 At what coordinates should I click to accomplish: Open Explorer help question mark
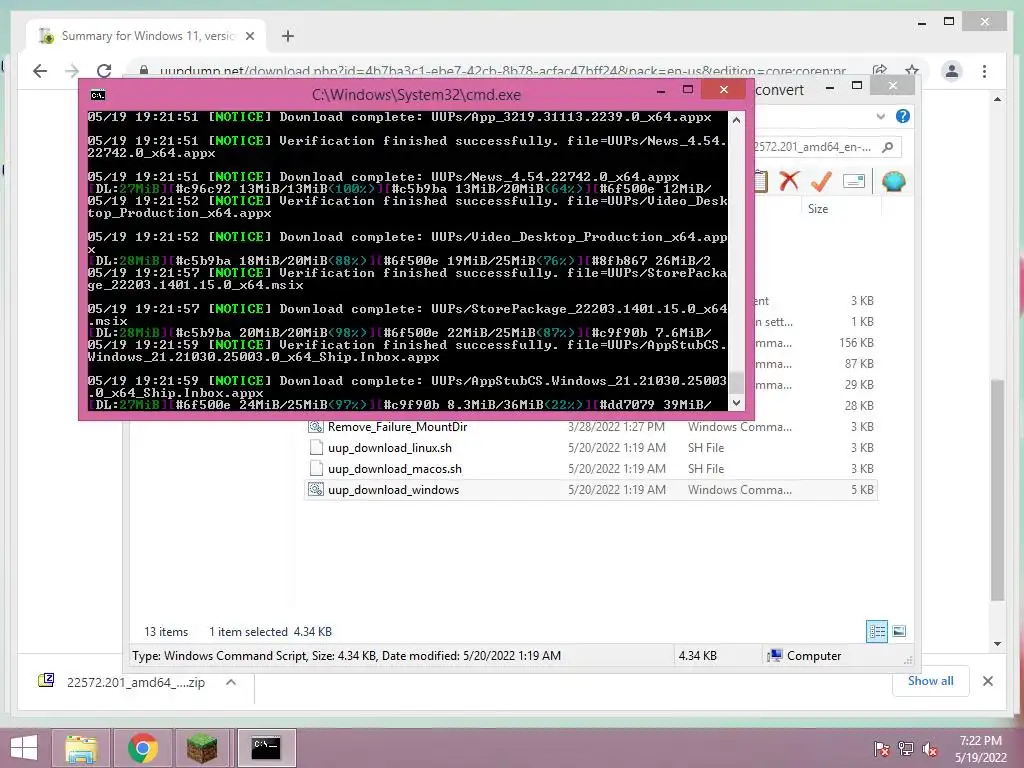[x=903, y=116]
